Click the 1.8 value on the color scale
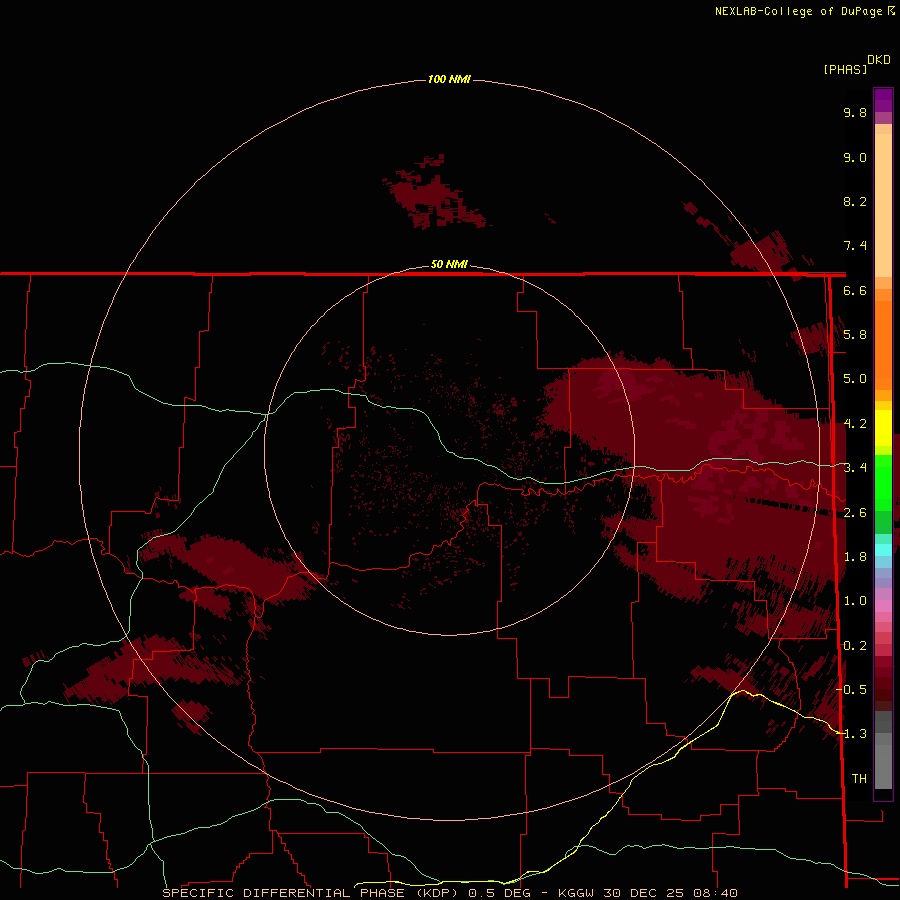 pyautogui.click(x=855, y=557)
